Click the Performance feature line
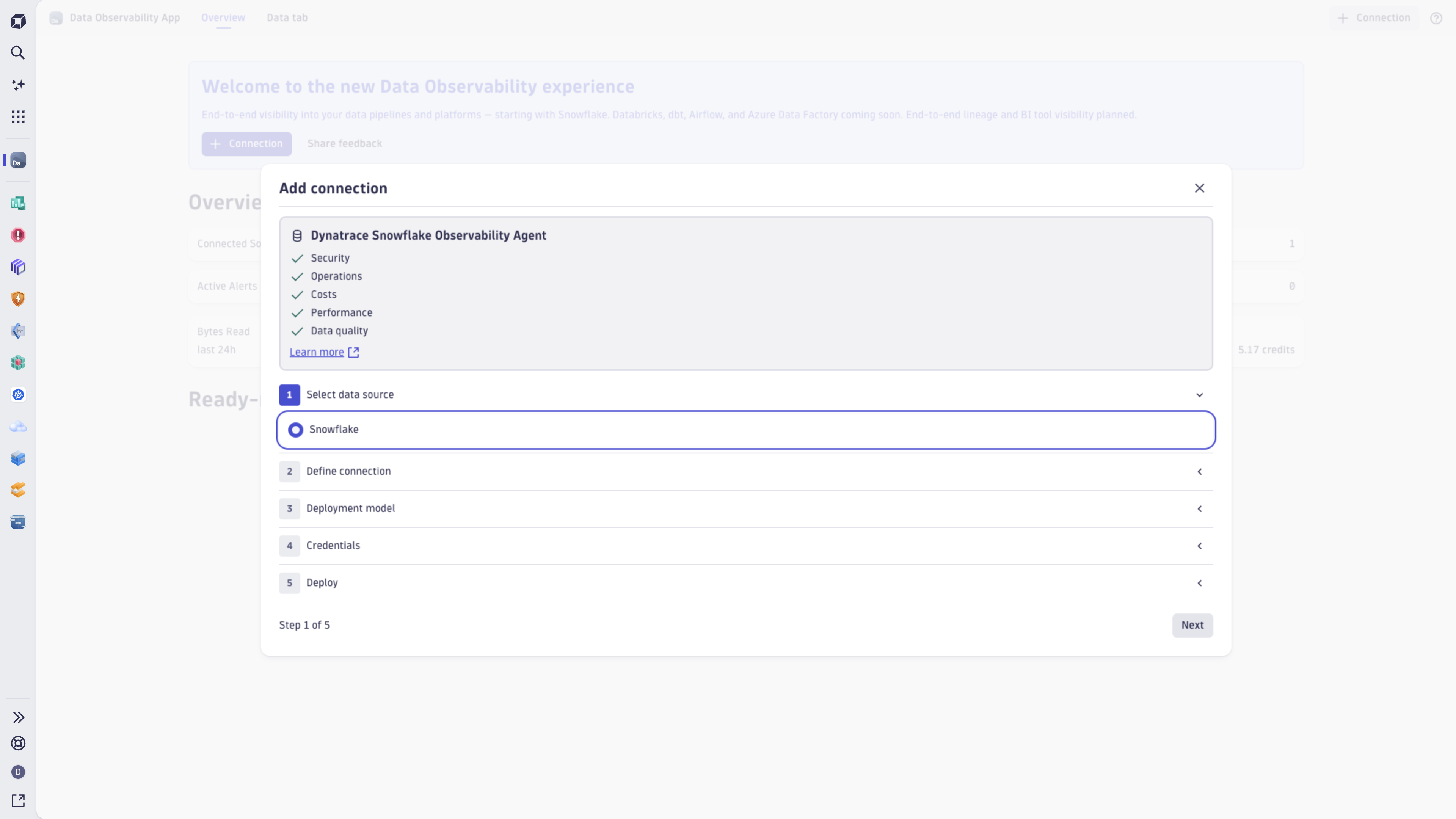 click(x=341, y=312)
